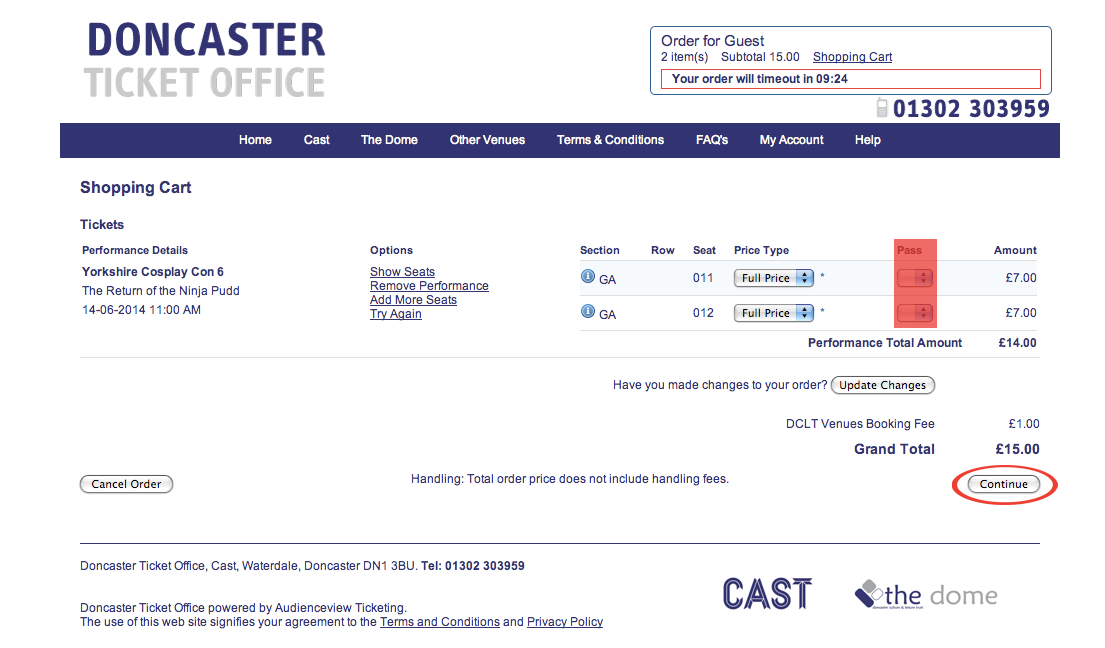Image resolution: width=1105 pixels, height=648 pixels.
Task: Open Terms and Conditions footer link
Action: click(x=440, y=622)
